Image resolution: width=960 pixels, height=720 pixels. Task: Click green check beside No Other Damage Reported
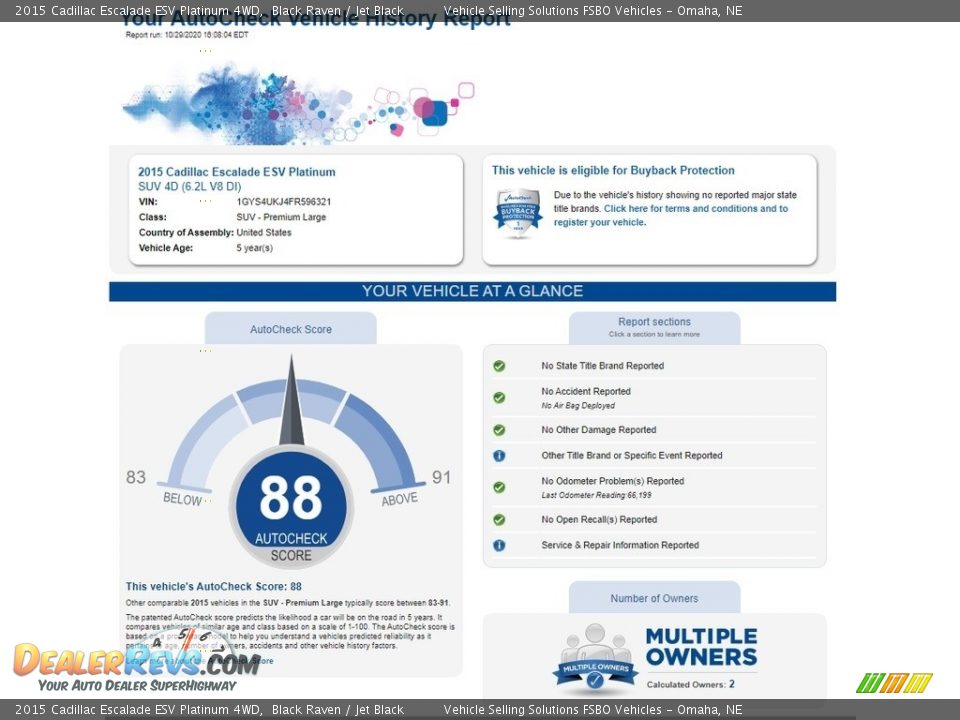click(x=499, y=430)
